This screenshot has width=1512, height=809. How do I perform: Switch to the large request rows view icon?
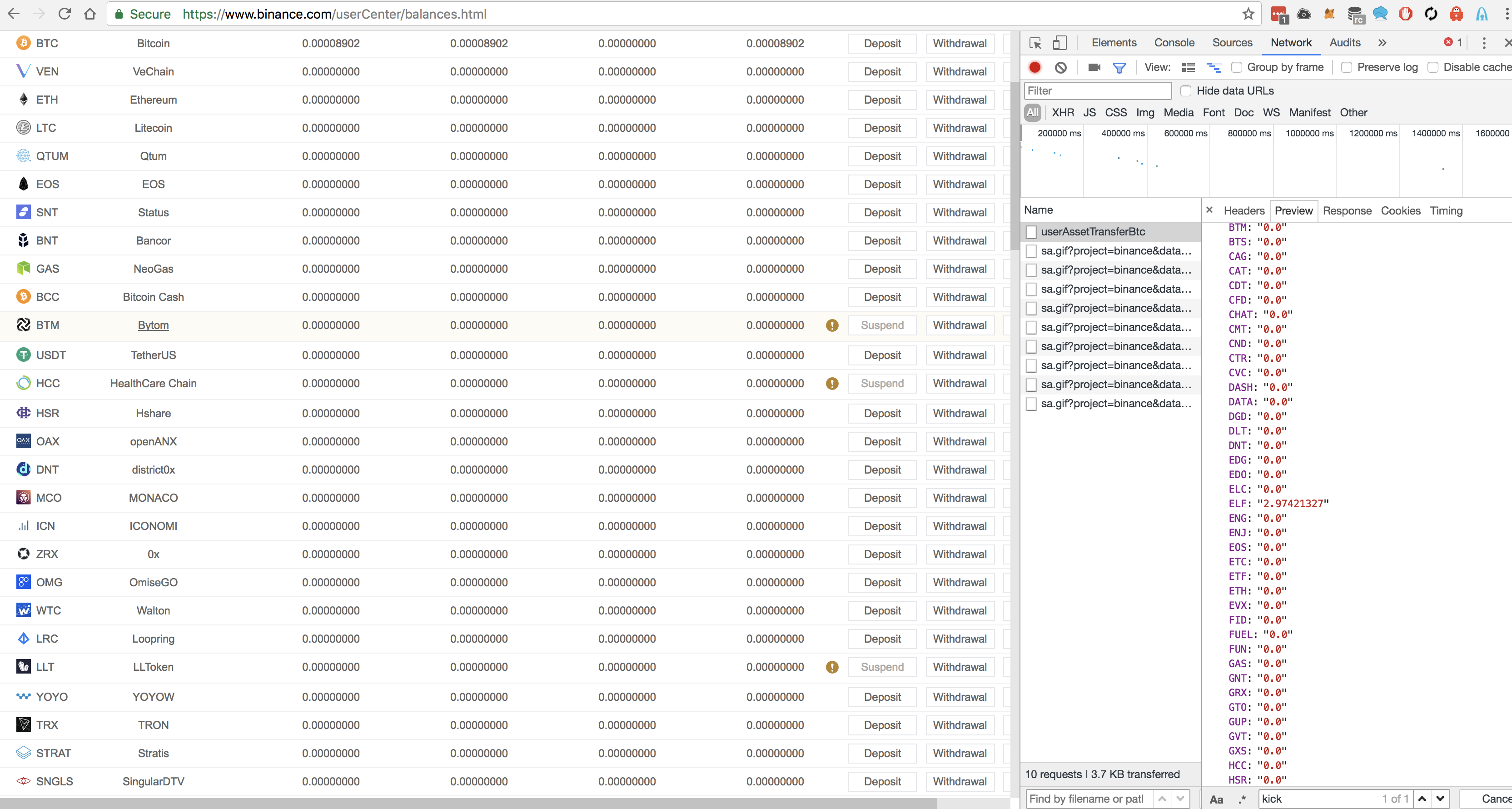[1189, 68]
